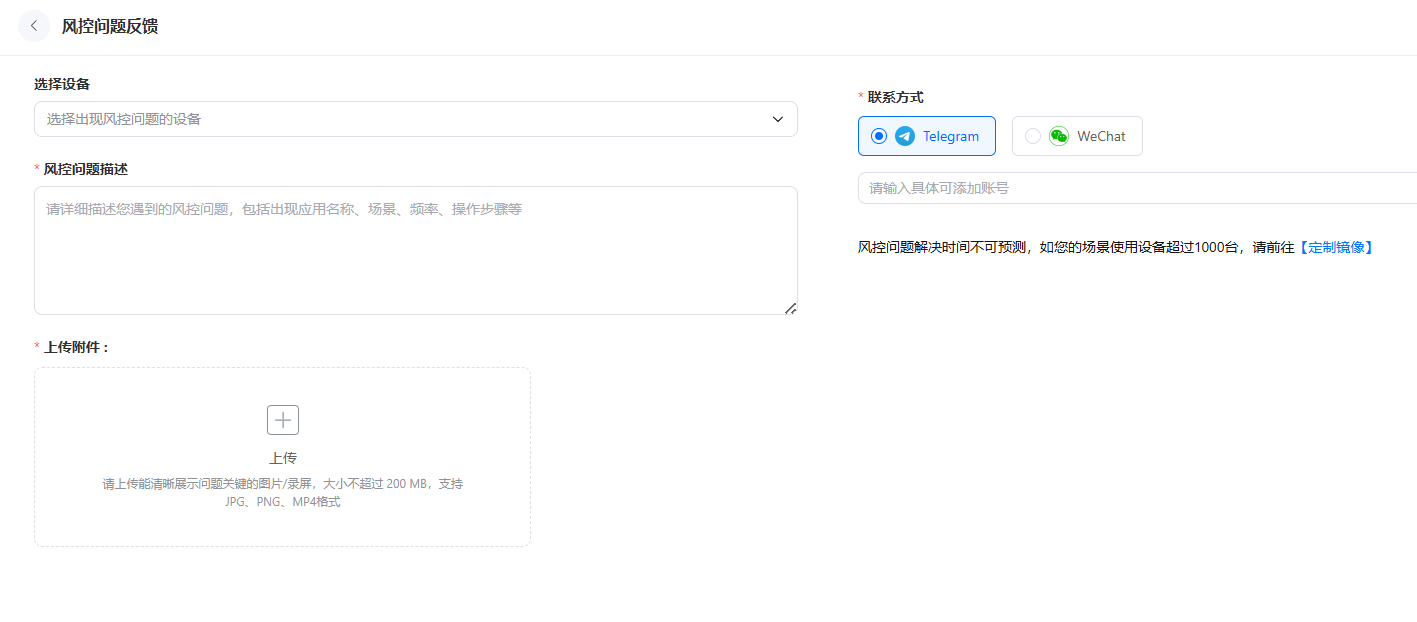The width and height of the screenshot is (1417, 622).
Task: Open the 【定制镜像】 link
Action: coord(1335,247)
